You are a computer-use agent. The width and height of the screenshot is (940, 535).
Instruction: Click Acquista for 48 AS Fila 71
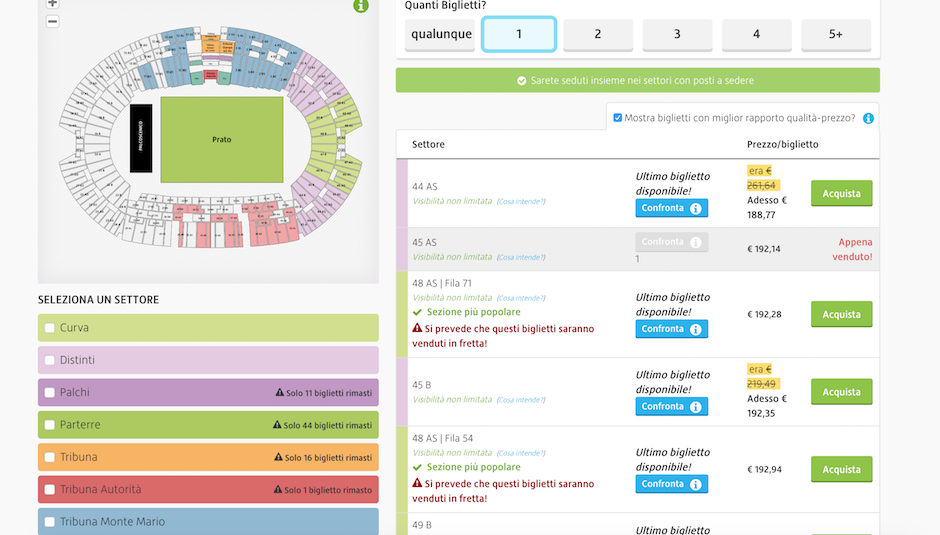point(841,314)
